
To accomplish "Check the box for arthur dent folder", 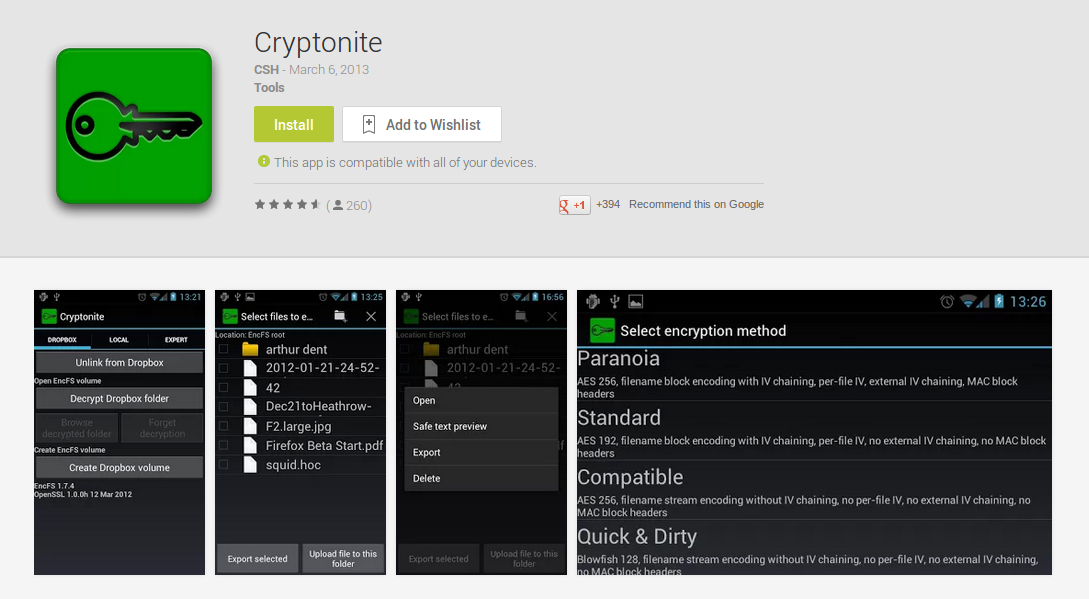I will pos(224,349).
